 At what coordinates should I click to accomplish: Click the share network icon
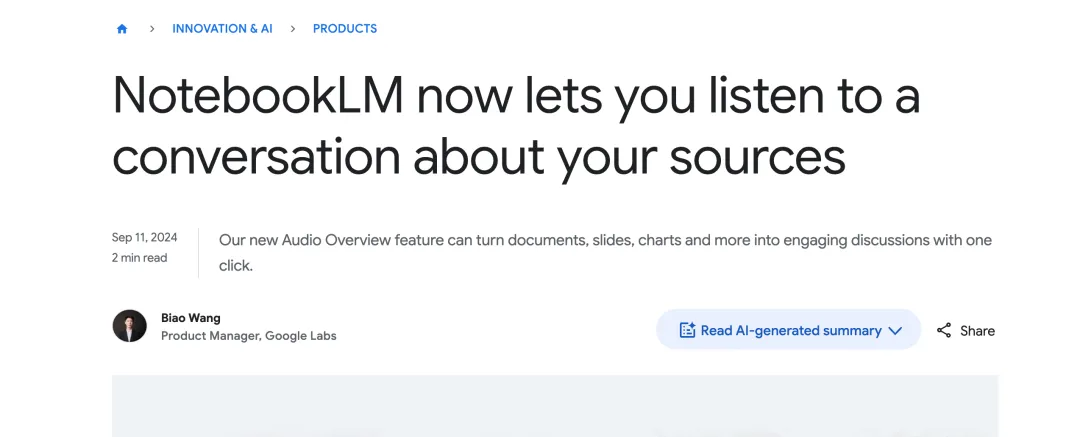tap(944, 330)
